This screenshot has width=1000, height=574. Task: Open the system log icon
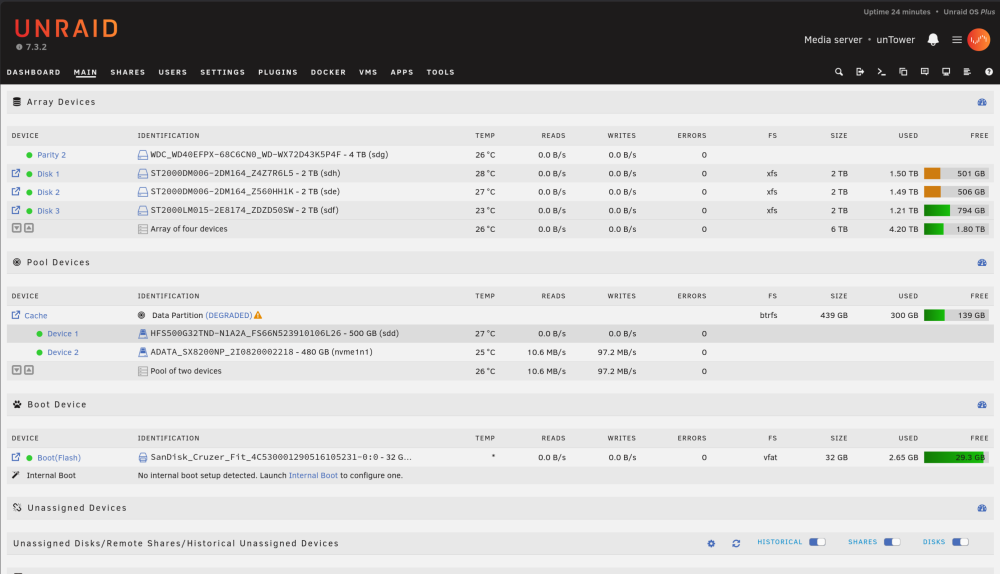click(967, 72)
